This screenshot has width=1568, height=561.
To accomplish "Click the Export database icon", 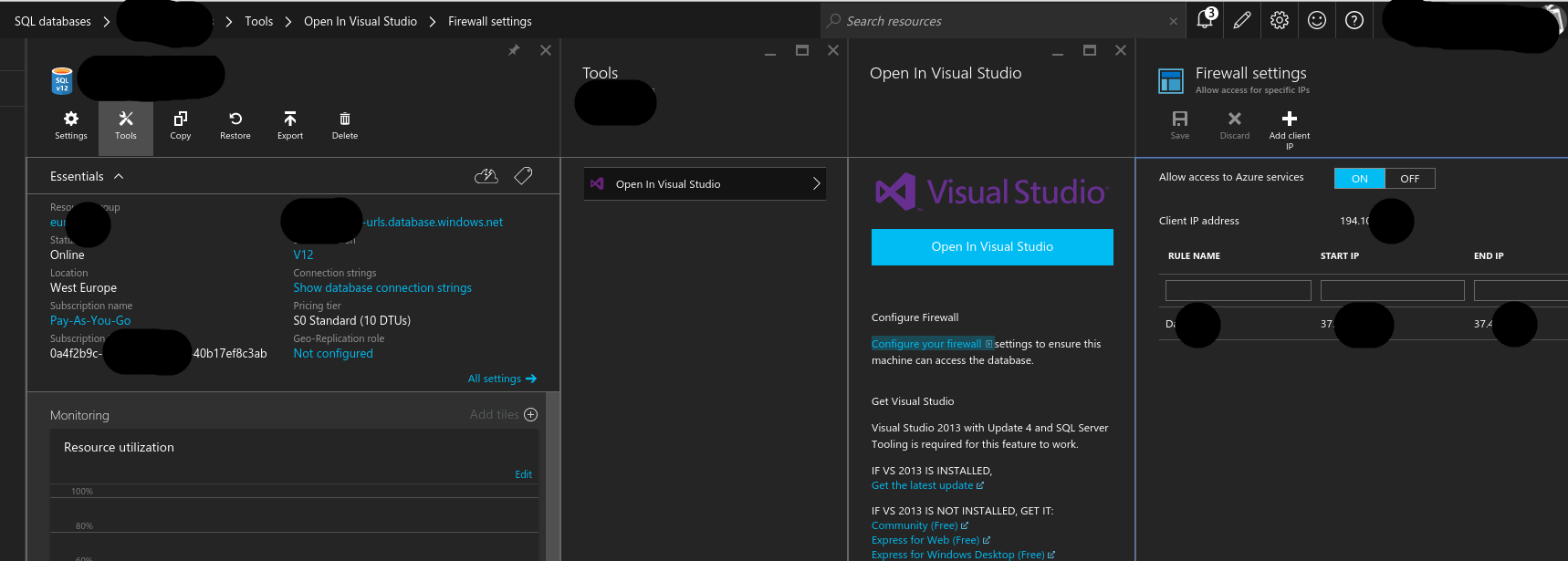I will (x=290, y=119).
